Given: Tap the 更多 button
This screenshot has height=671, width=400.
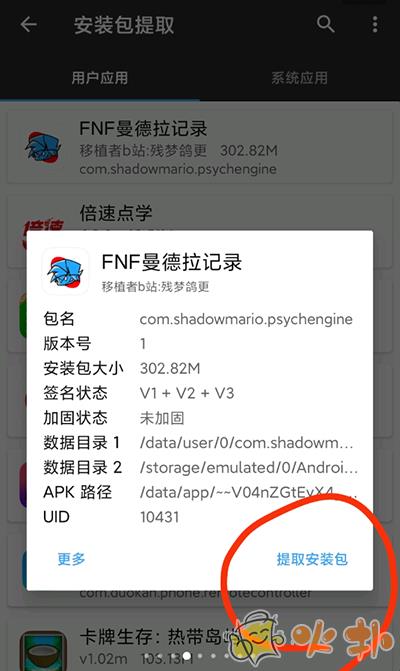Looking at the screenshot, I should coord(71,559).
